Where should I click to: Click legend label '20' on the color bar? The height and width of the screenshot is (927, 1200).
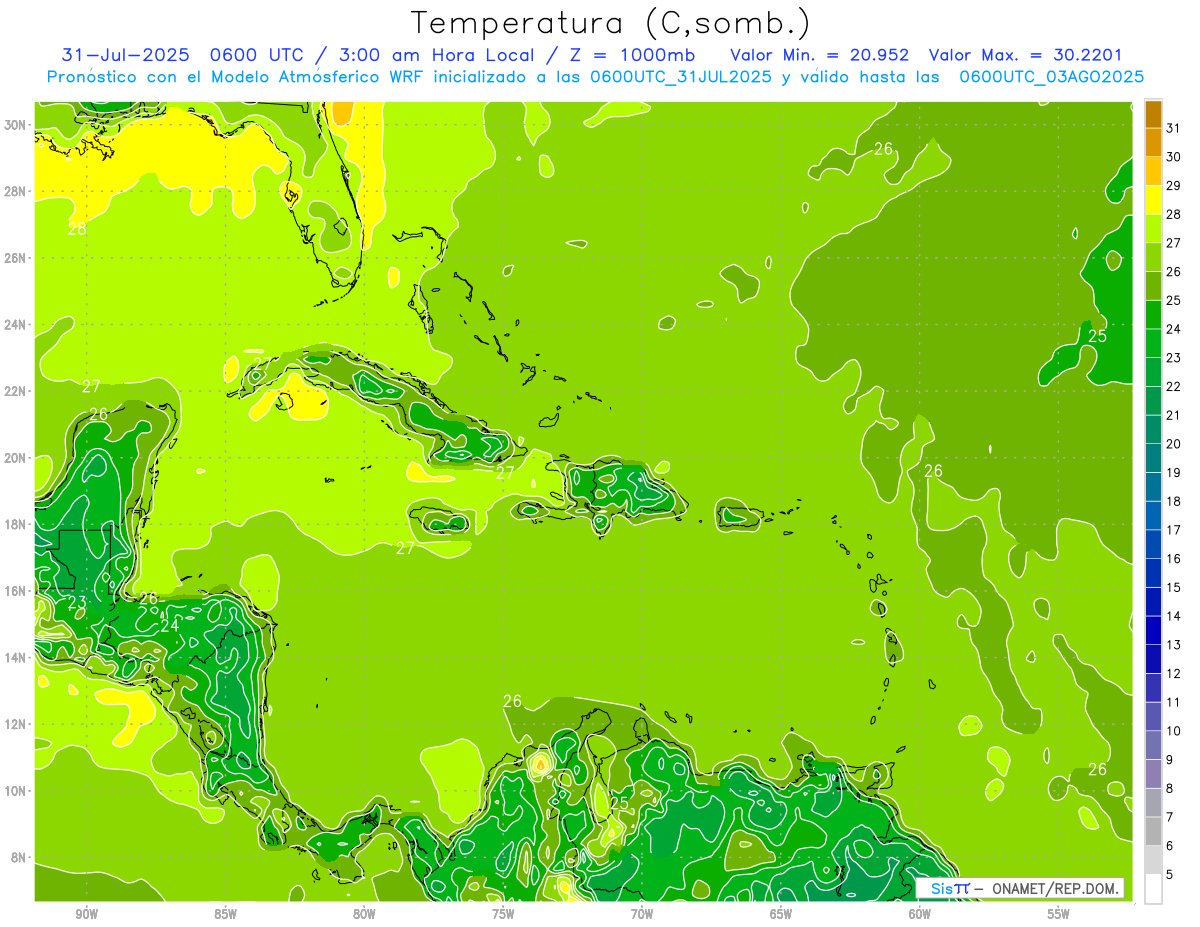coord(1173,443)
